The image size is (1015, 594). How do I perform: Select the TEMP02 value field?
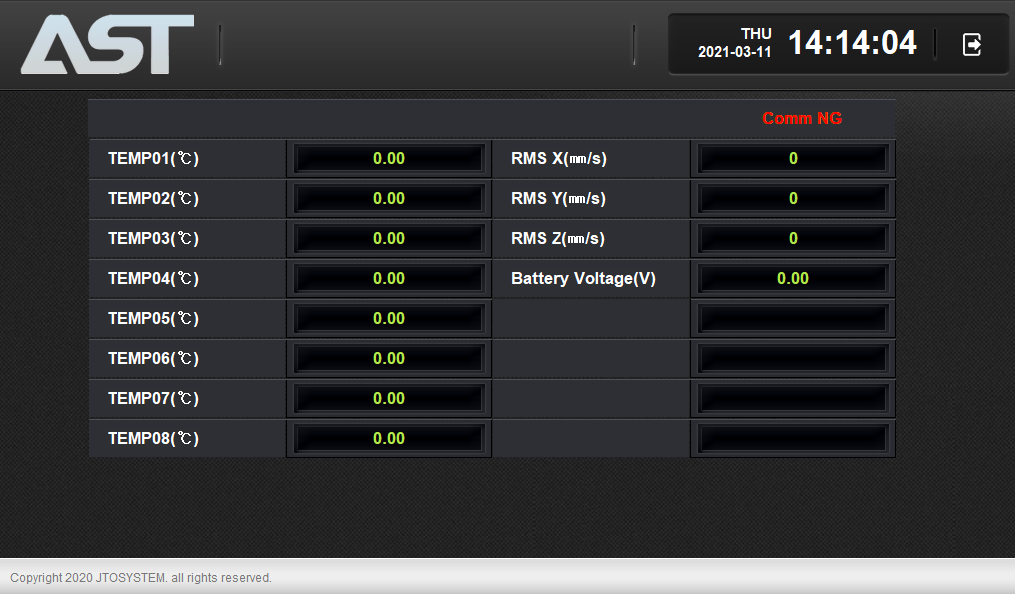(389, 199)
